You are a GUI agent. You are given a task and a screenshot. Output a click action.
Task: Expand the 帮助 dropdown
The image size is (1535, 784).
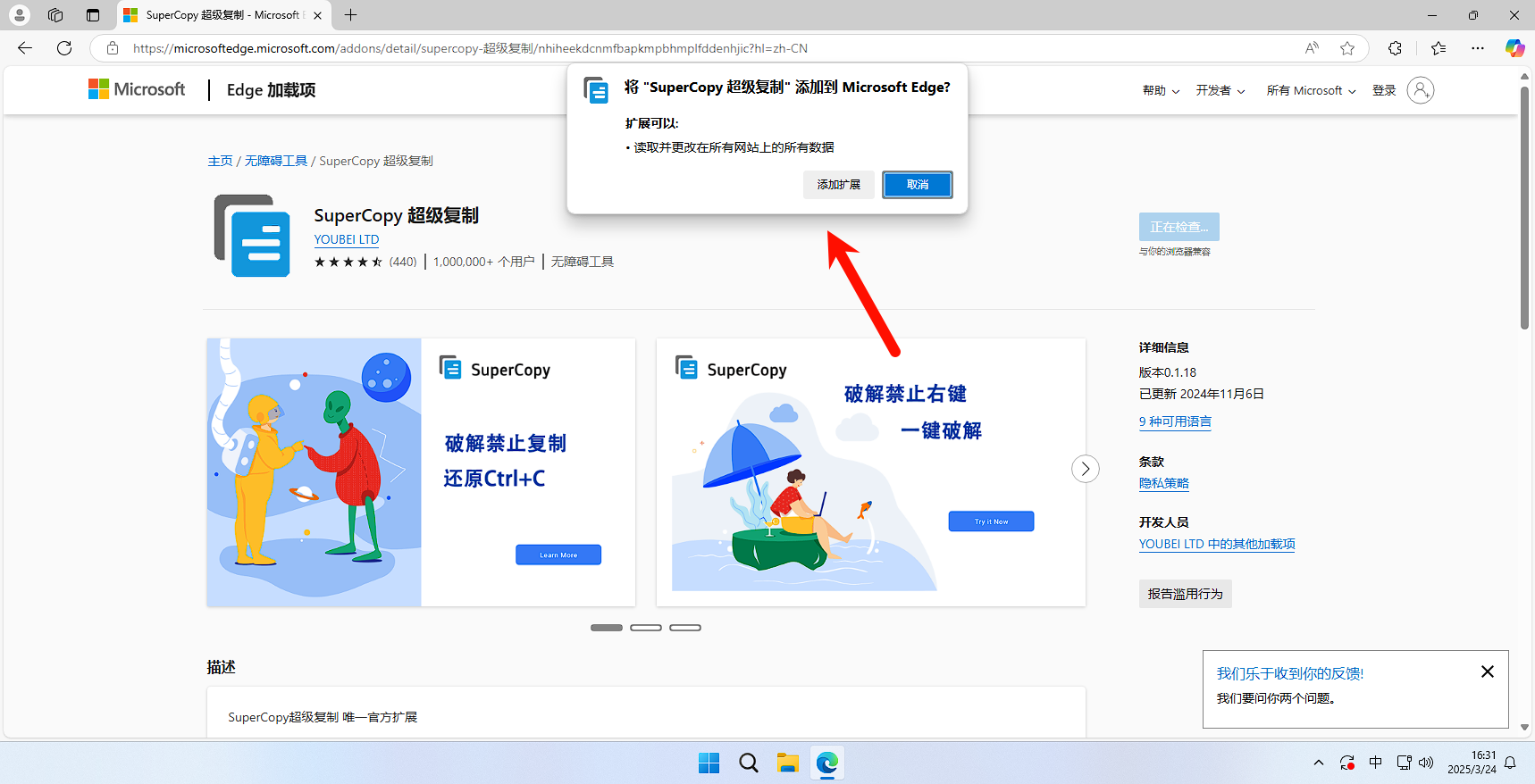pyautogui.click(x=1162, y=90)
